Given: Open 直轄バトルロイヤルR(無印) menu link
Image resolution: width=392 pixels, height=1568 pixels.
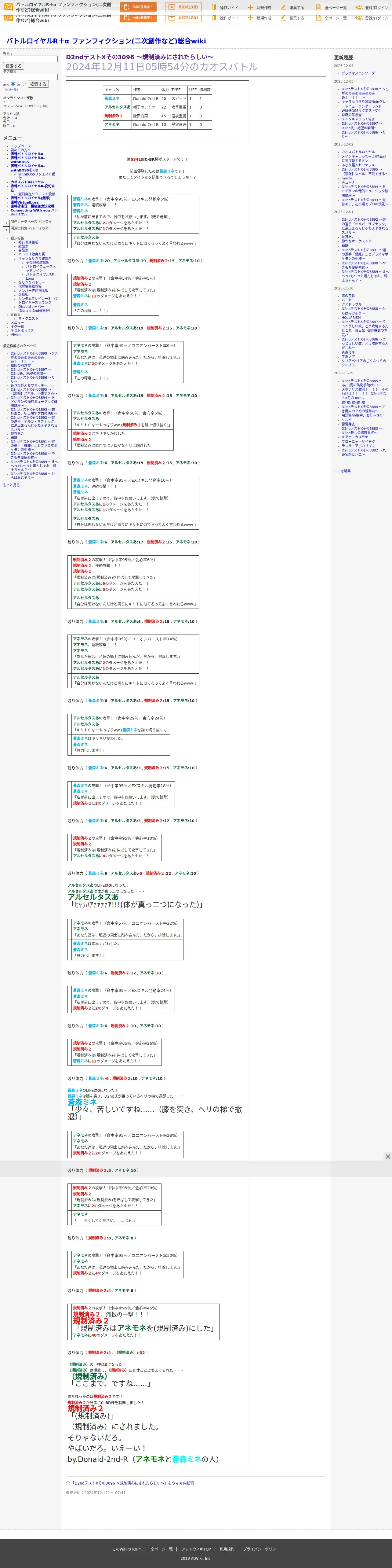Looking at the screenshot, I should click(x=31, y=198).
